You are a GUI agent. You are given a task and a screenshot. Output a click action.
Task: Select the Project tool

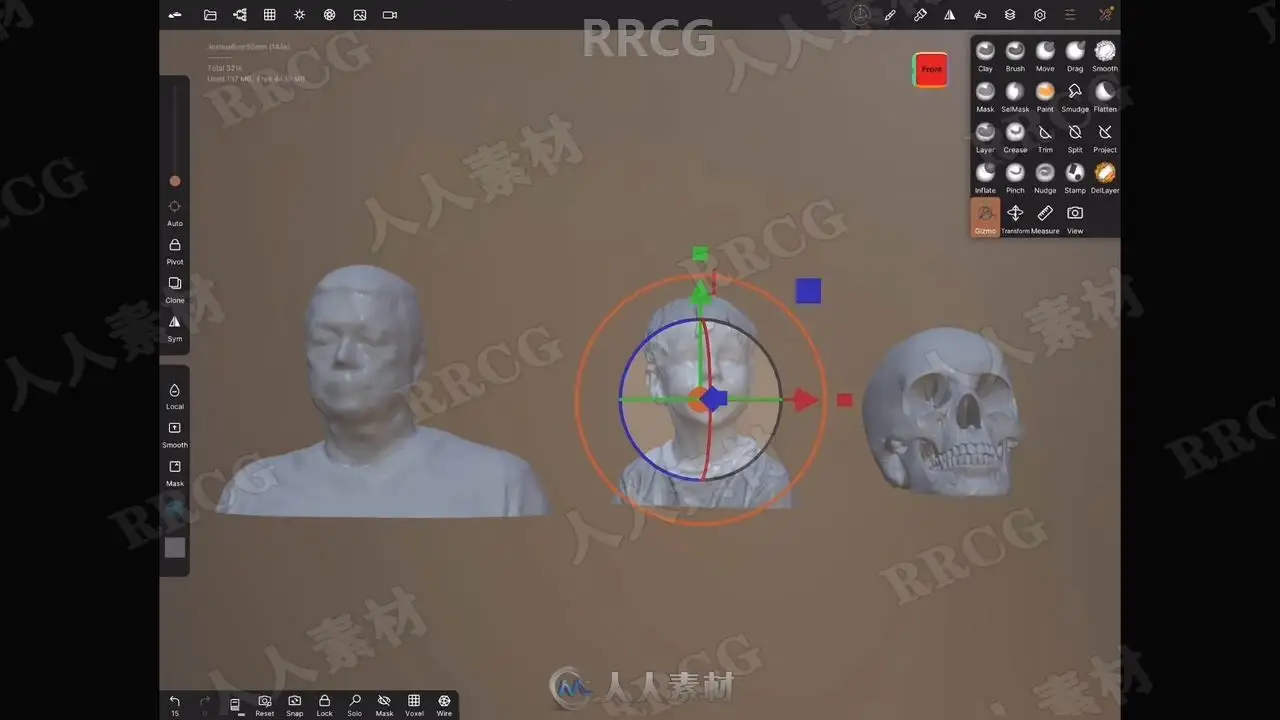coord(1105,138)
